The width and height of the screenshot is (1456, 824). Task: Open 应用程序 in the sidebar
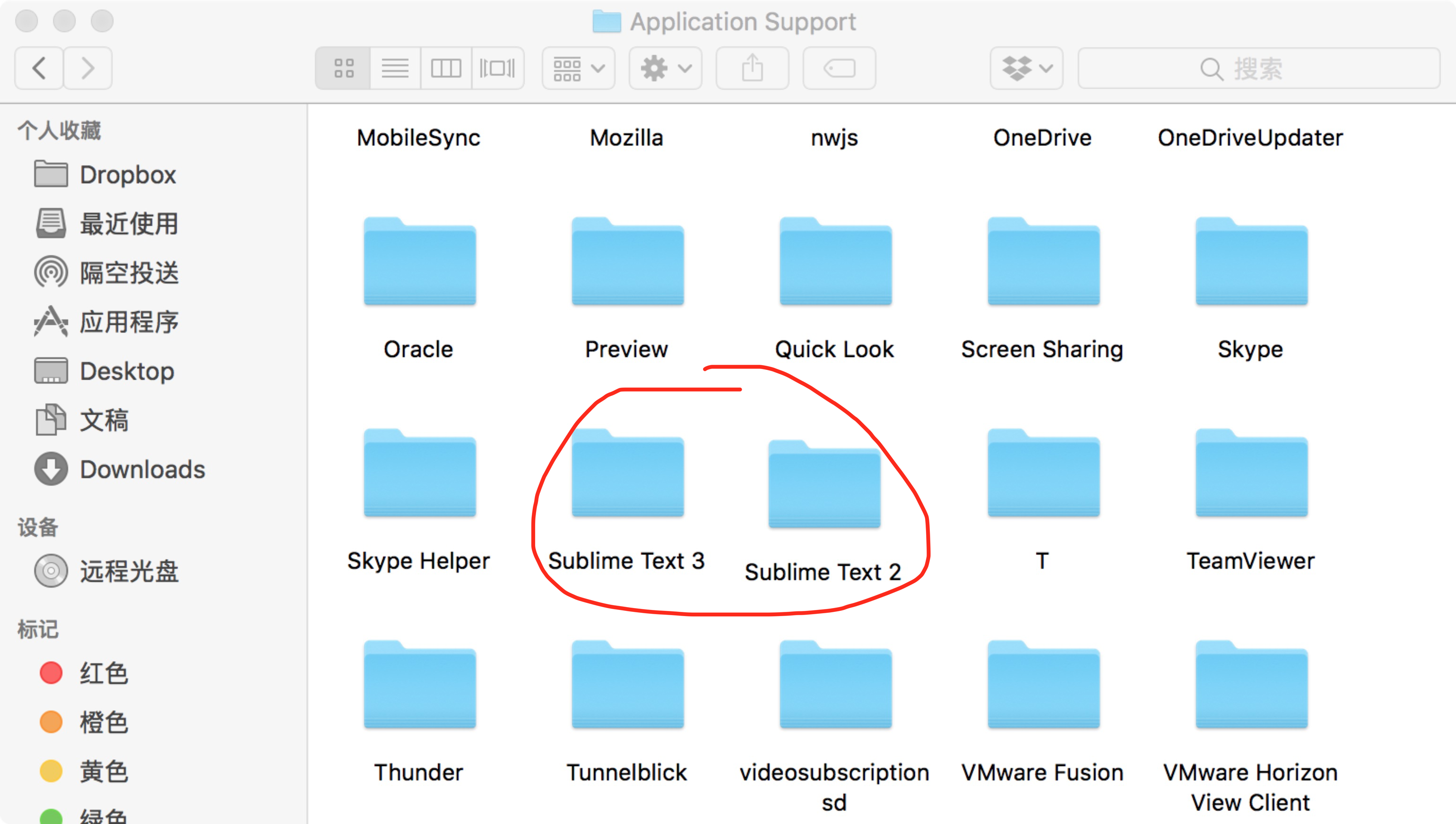[x=153, y=322]
